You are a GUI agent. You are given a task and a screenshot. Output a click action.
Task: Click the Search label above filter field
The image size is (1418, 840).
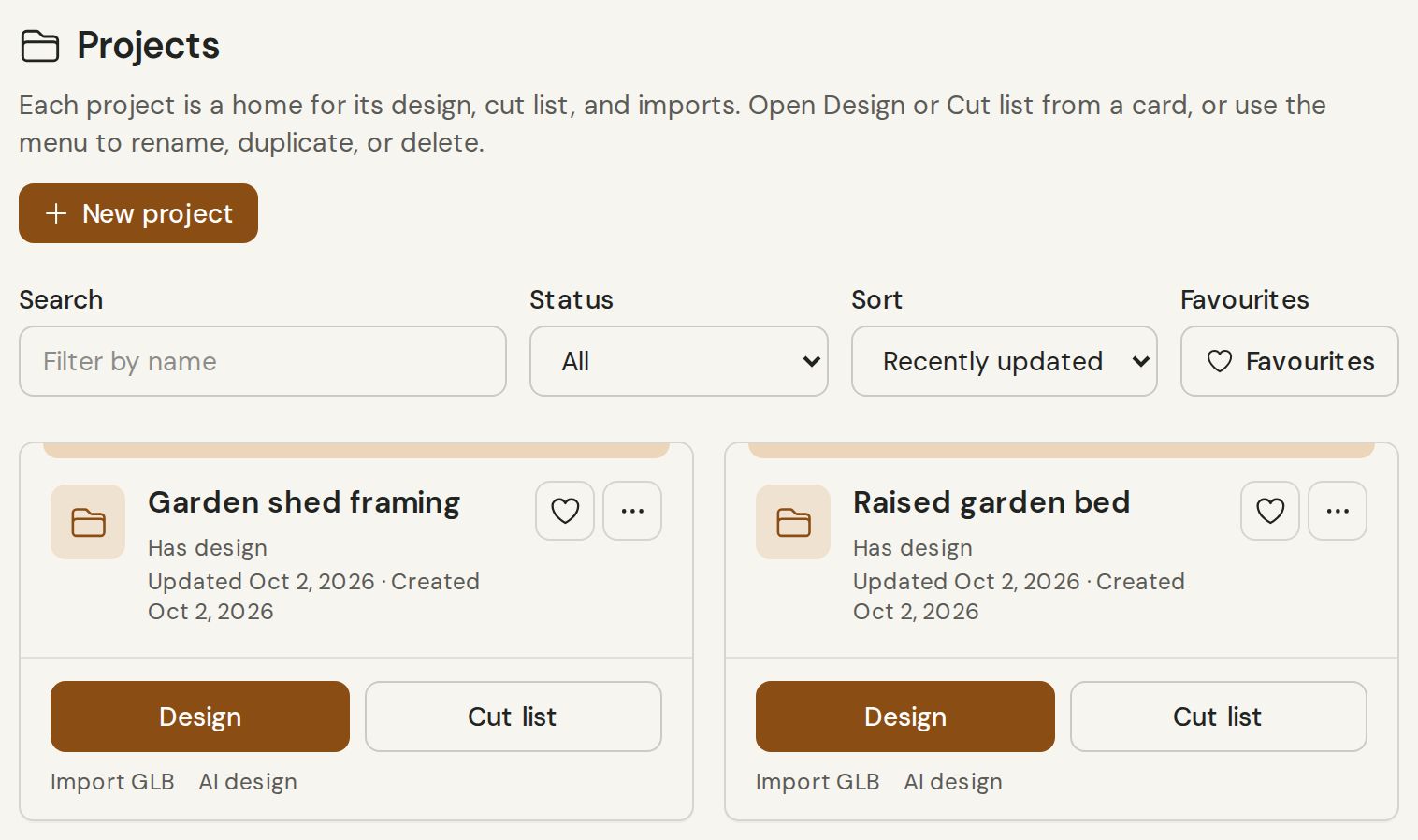click(x=61, y=300)
